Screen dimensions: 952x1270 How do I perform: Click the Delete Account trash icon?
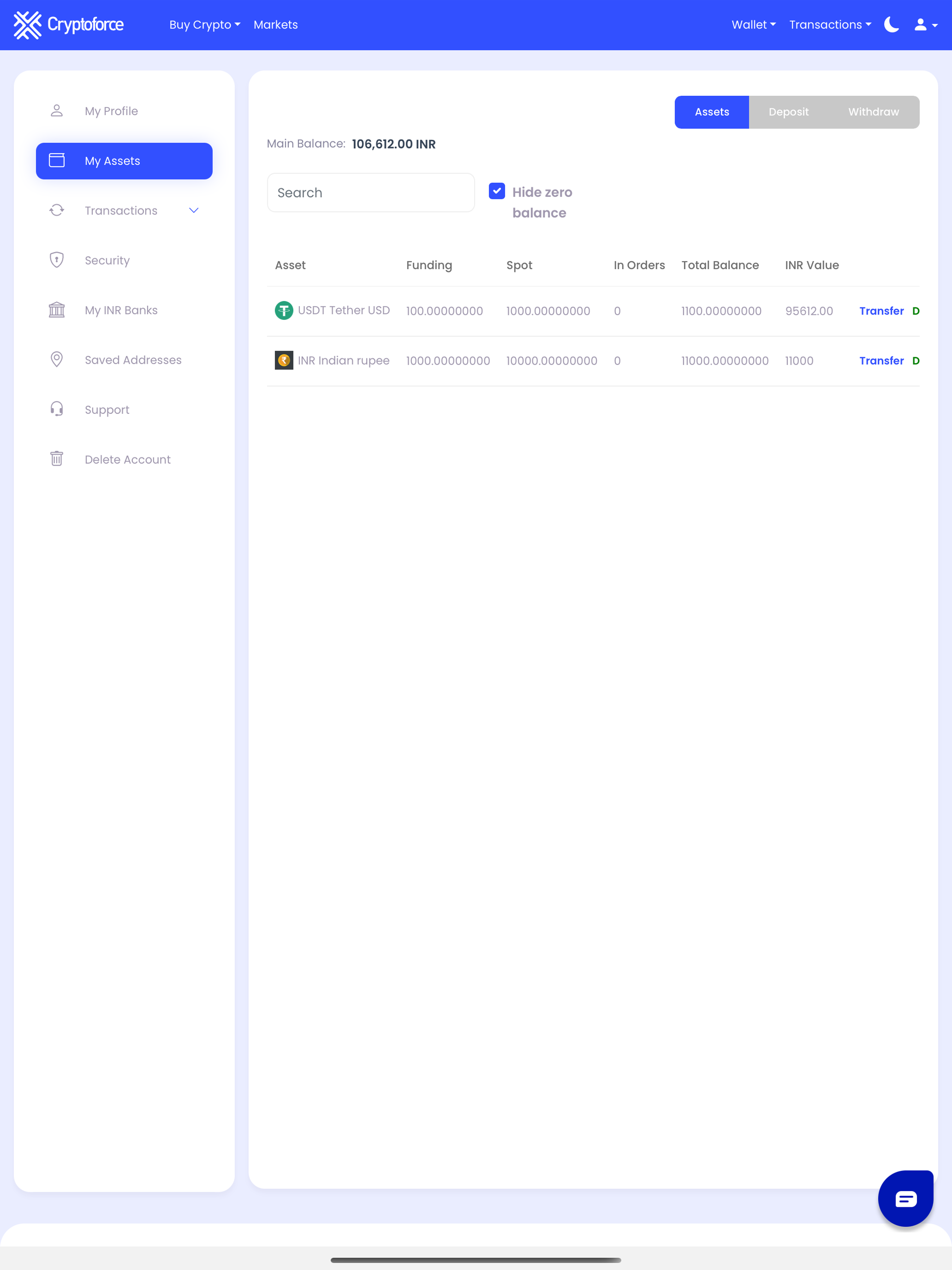(56, 459)
